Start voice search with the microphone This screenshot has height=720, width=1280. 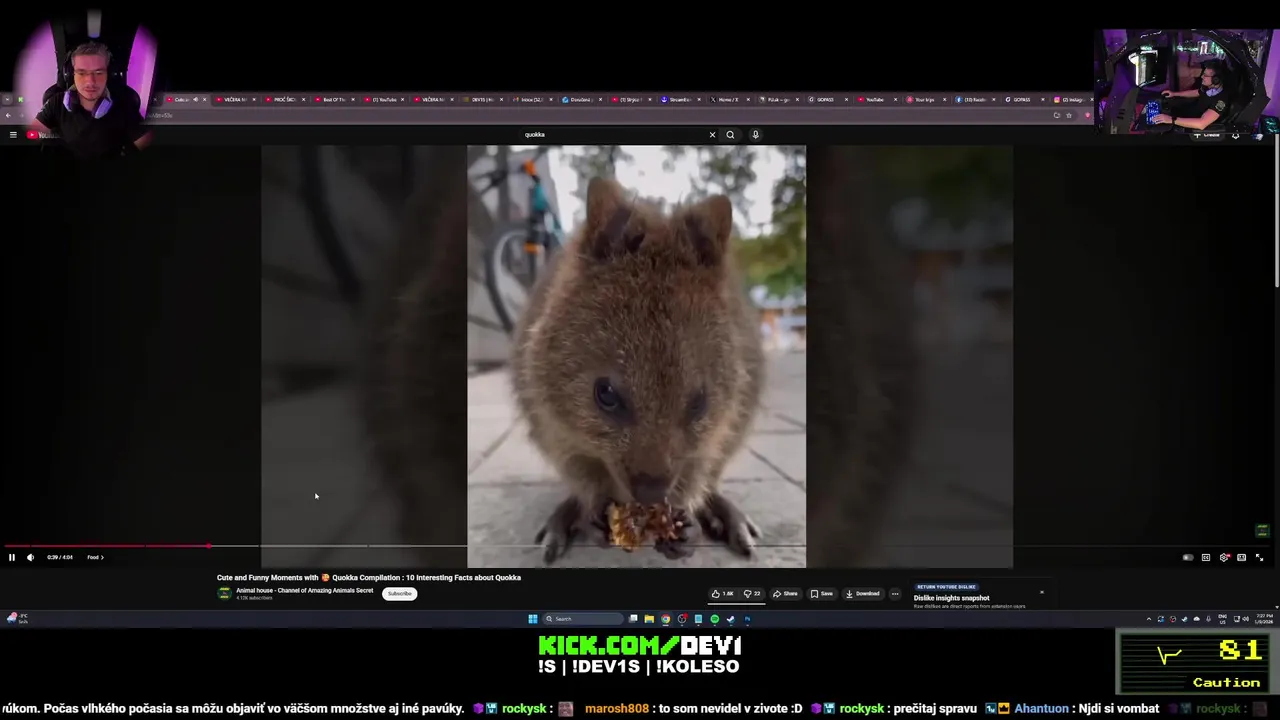pyautogui.click(x=755, y=134)
